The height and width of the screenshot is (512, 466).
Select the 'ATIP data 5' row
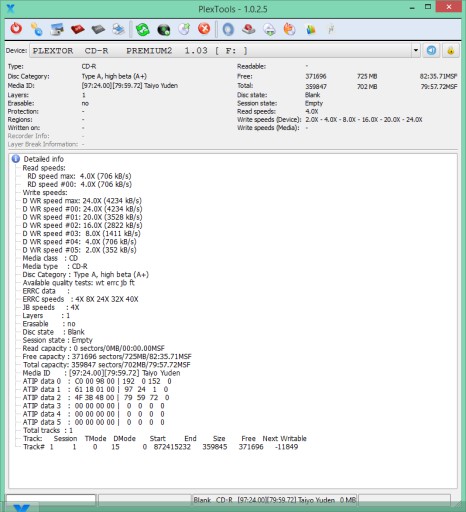pyautogui.click(x=94, y=422)
